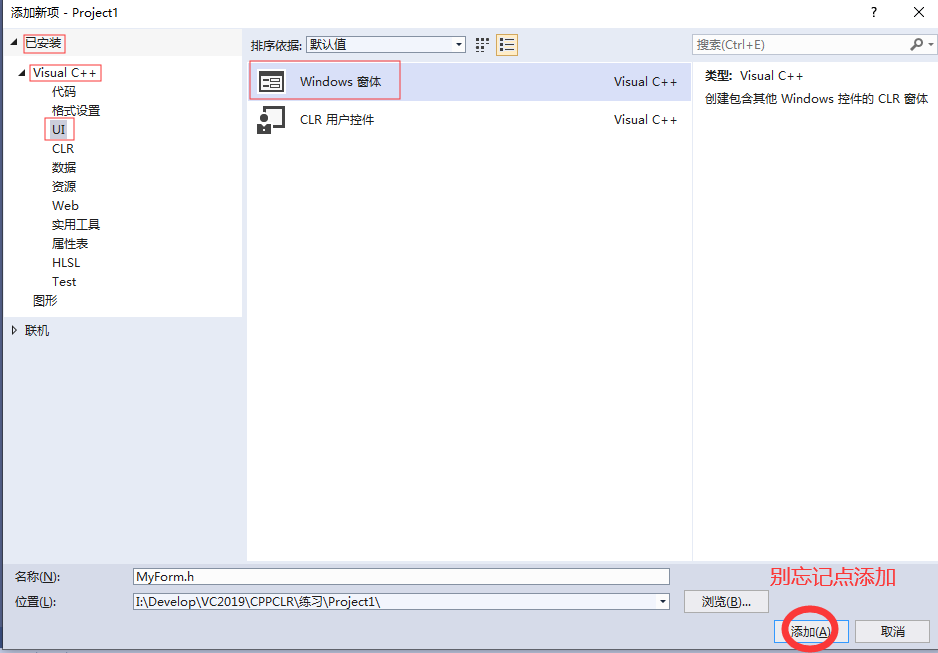938x653 pixels.
Task: Expand the 联机 section
Action: tap(14, 330)
